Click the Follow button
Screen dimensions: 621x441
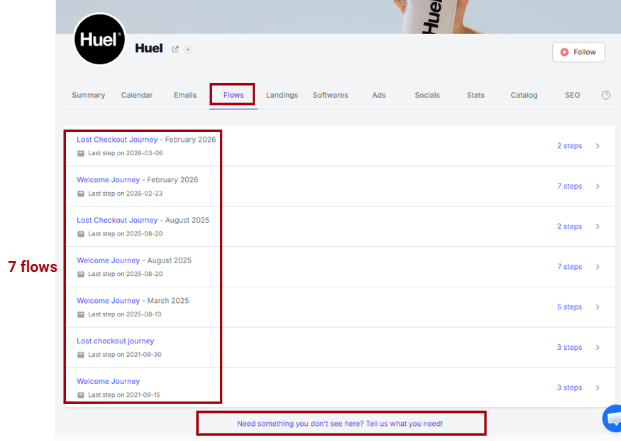578,52
